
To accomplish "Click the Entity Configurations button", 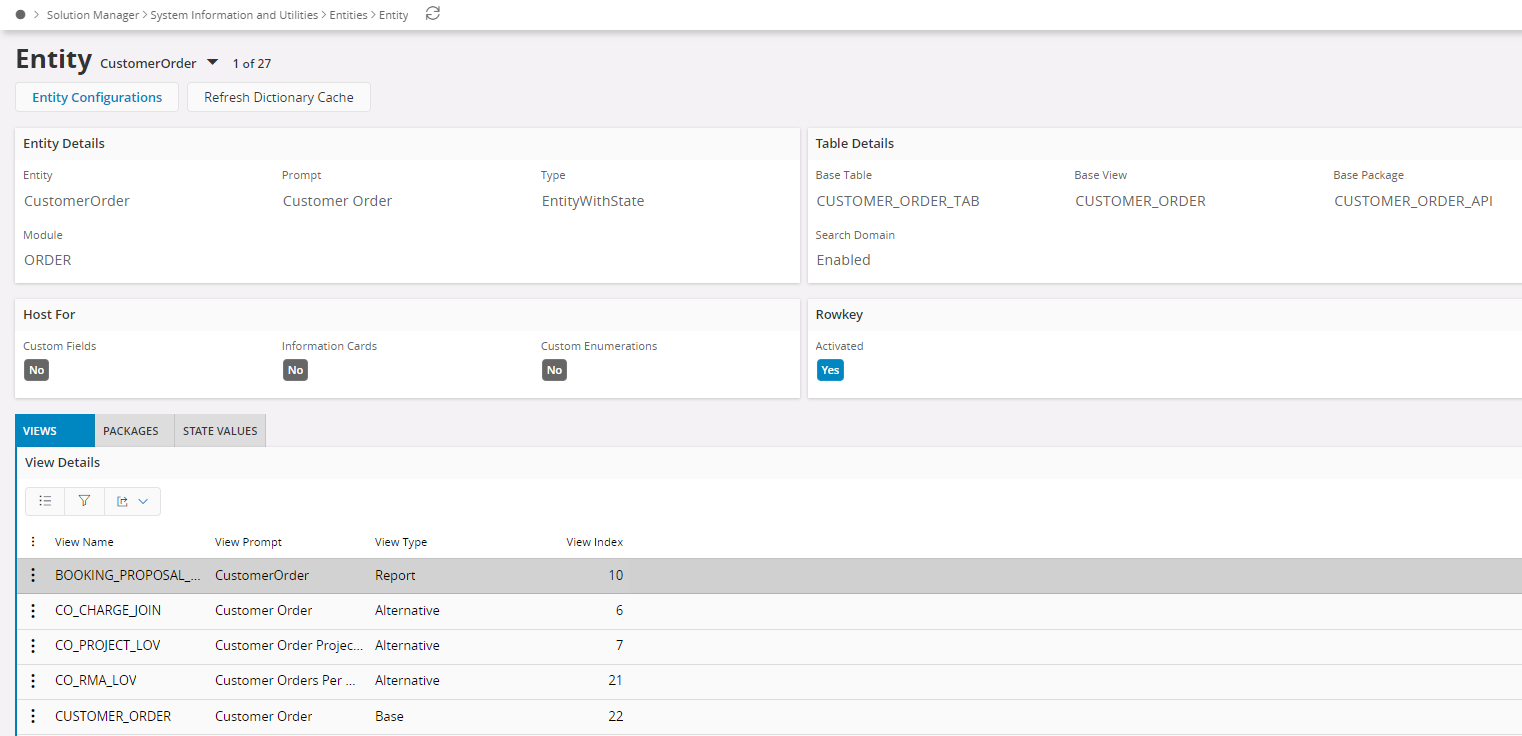I will [x=97, y=97].
